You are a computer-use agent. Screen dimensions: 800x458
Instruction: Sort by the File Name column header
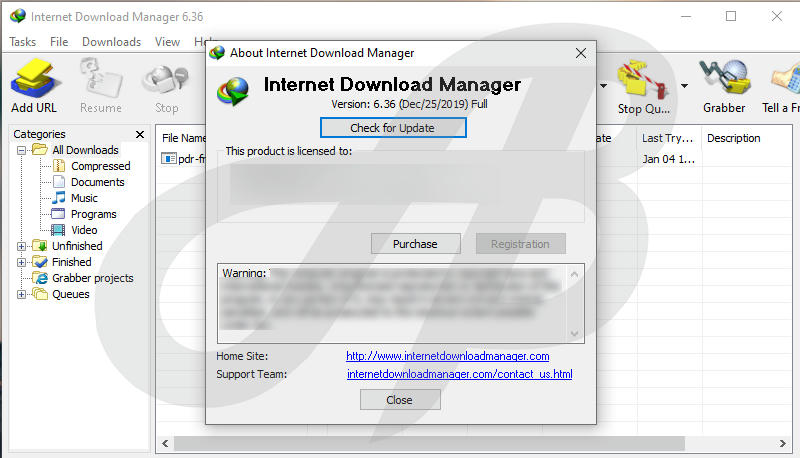coord(183,138)
